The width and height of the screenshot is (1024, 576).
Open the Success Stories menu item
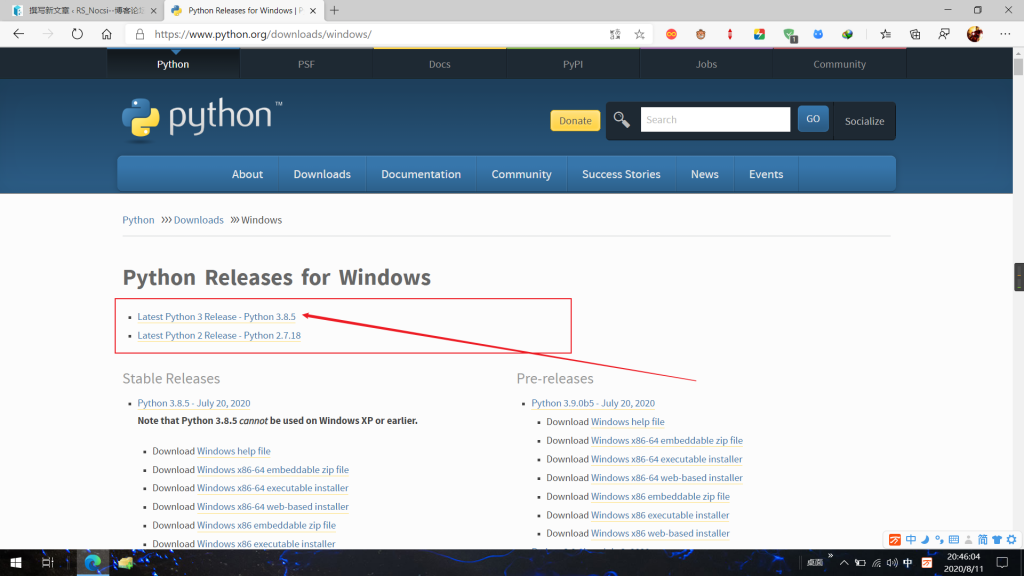point(621,174)
